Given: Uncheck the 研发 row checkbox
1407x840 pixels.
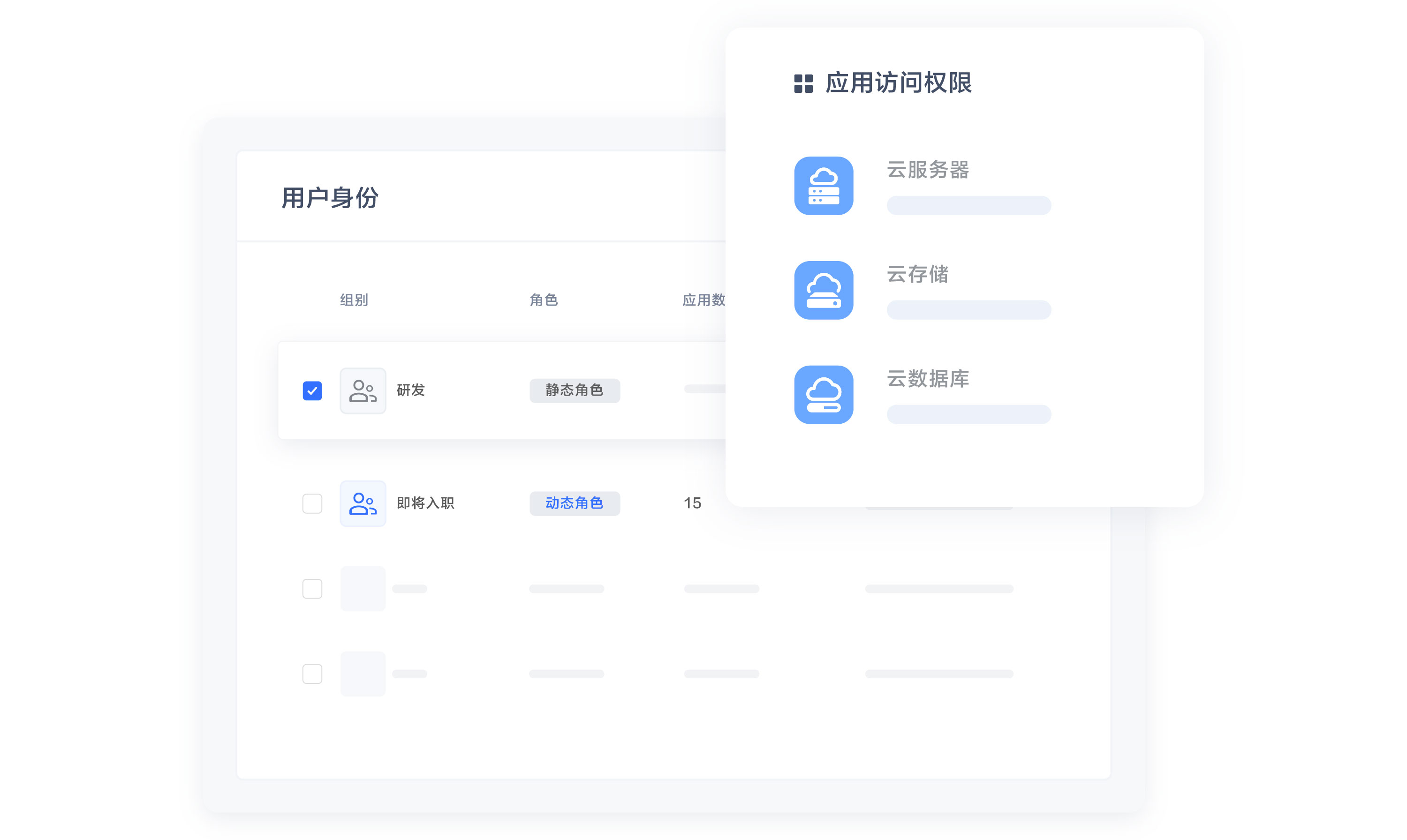Looking at the screenshot, I should tap(312, 390).
